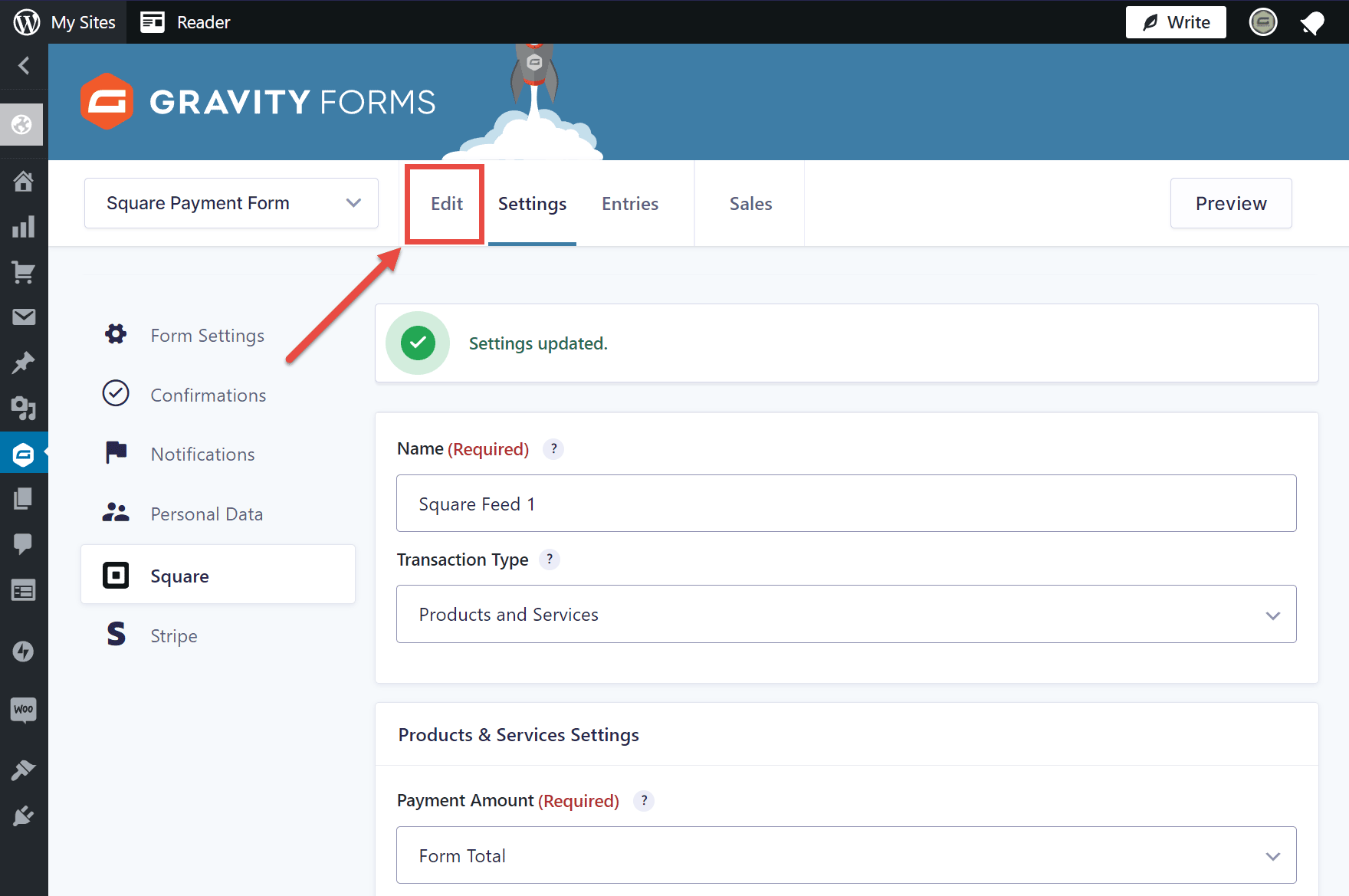Open the user profile avatar
This screenshot has height=896, width=1349.
(x=1262, y=22)
